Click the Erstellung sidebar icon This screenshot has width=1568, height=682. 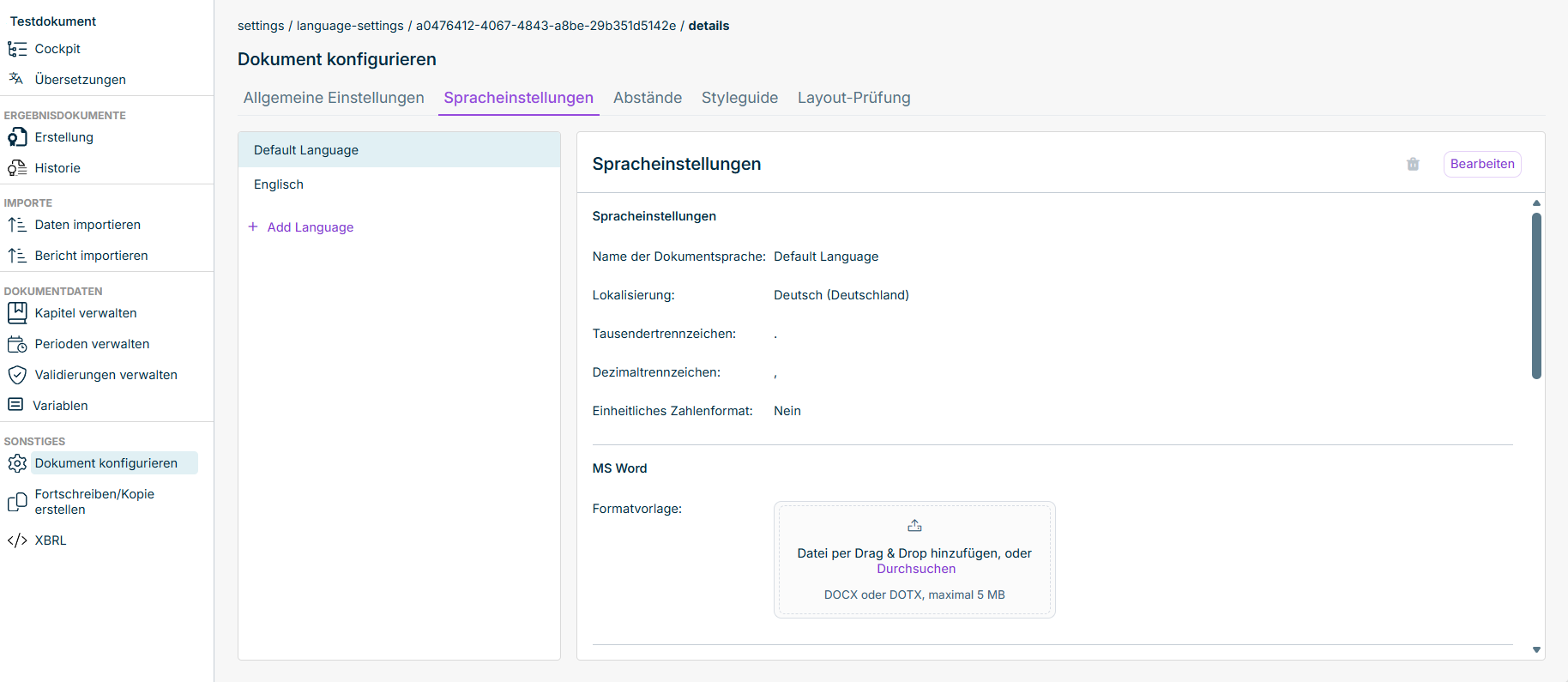17,137
